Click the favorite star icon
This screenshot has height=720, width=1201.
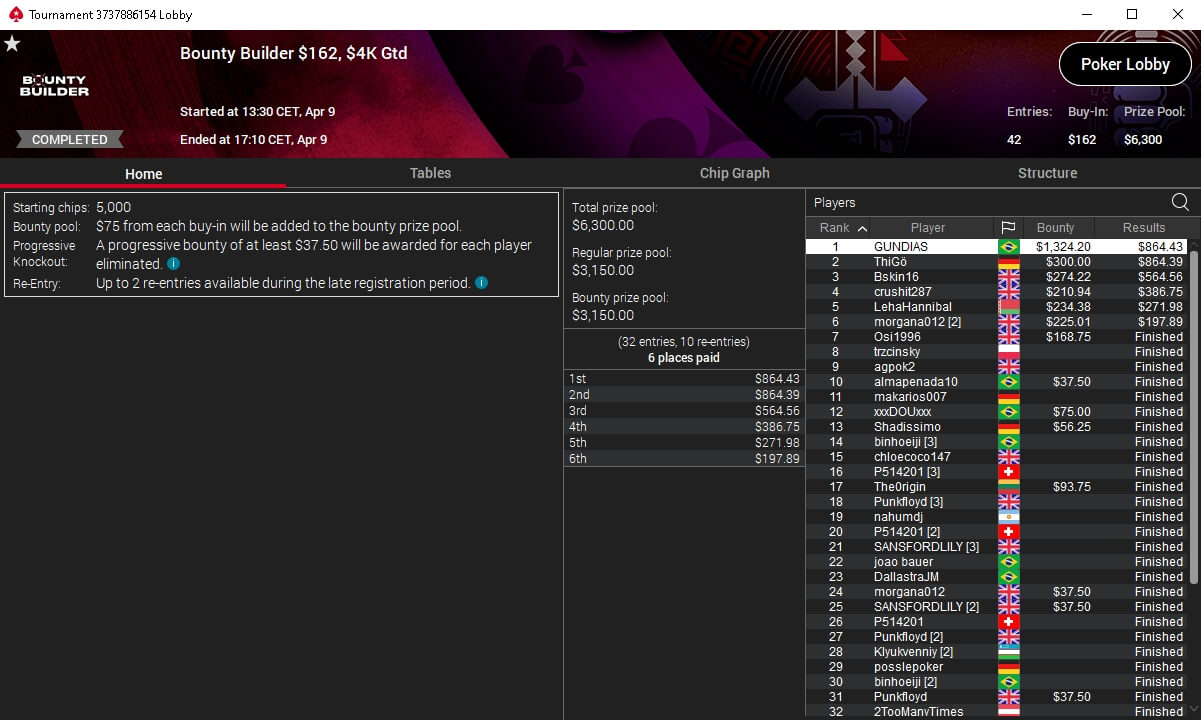point(12,44)
